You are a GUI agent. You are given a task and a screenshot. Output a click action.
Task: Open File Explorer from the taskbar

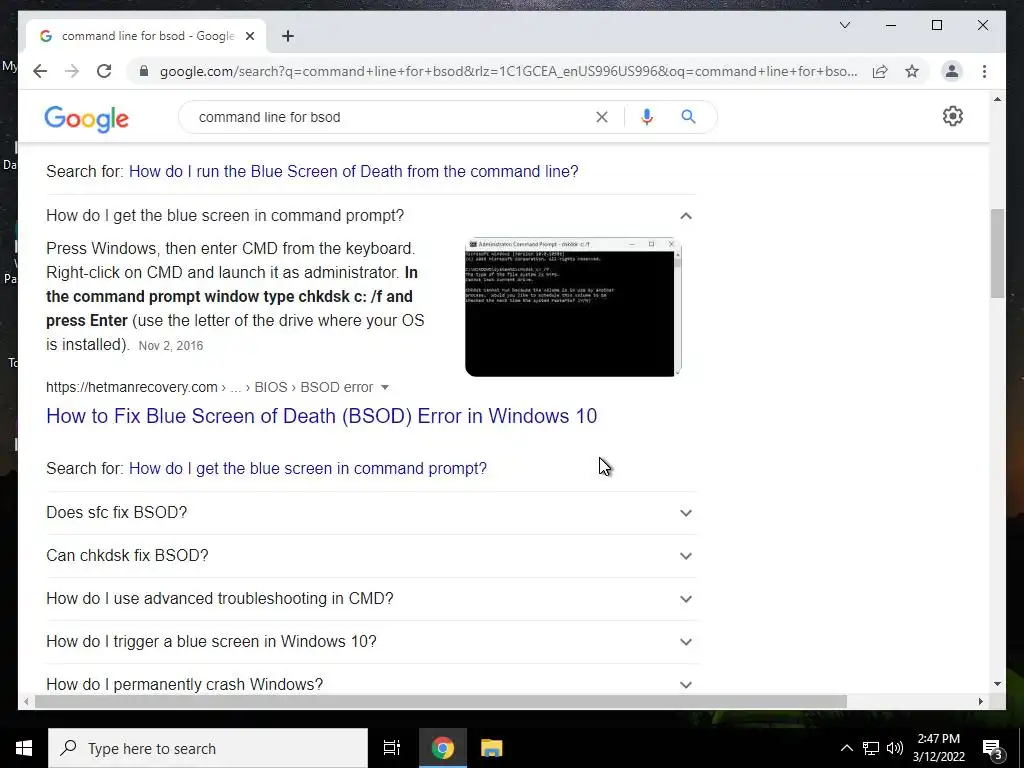[x=491, y=748]
